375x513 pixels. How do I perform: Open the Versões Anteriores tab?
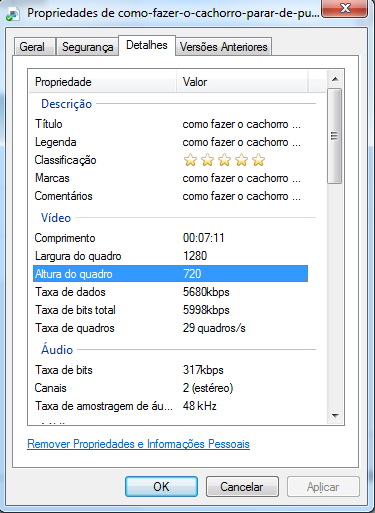click(224, 47)
